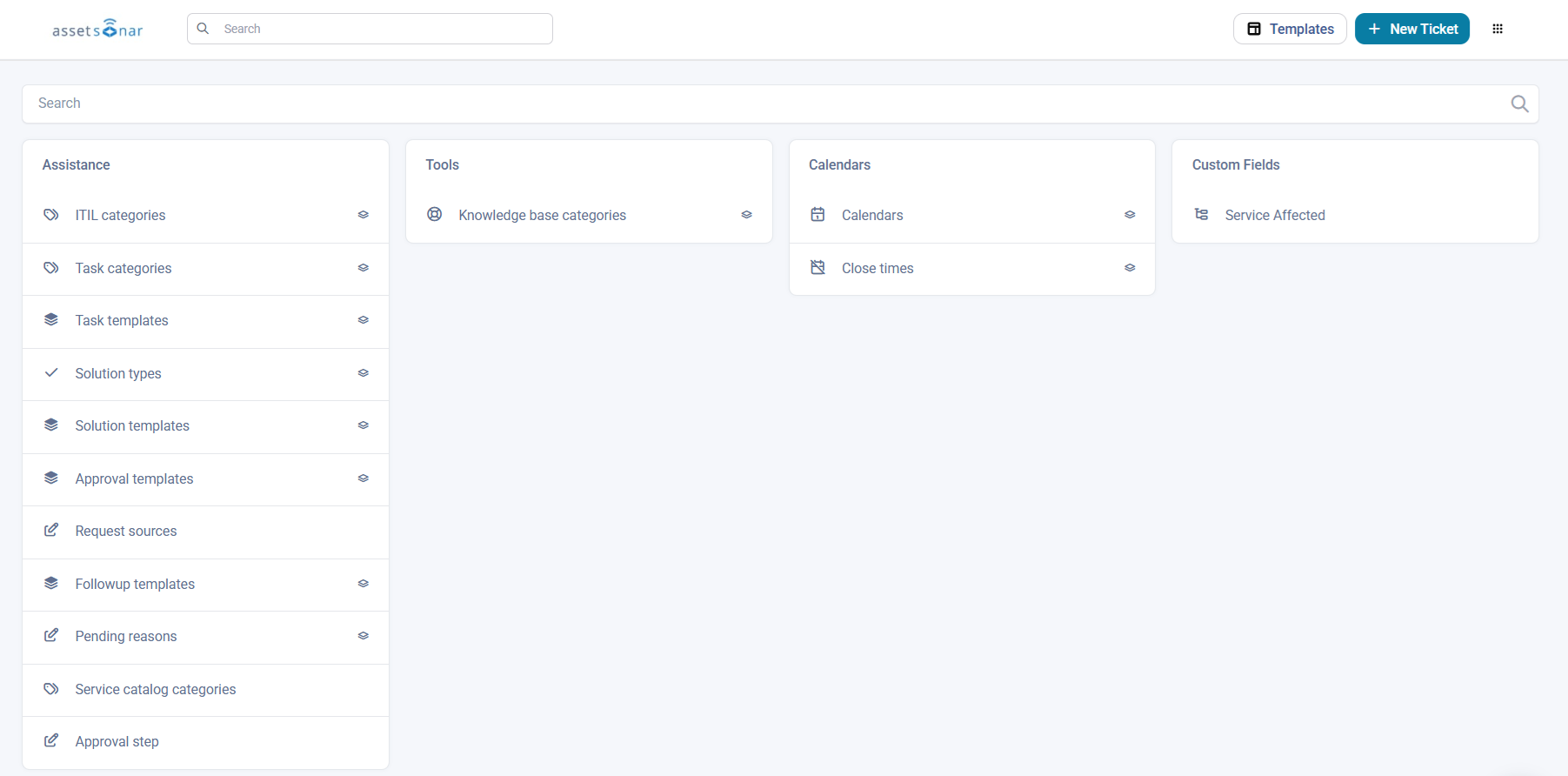Open Service Affected custom field
The height and width of the screenshot is (776, 1568).
pos(1275,216)
